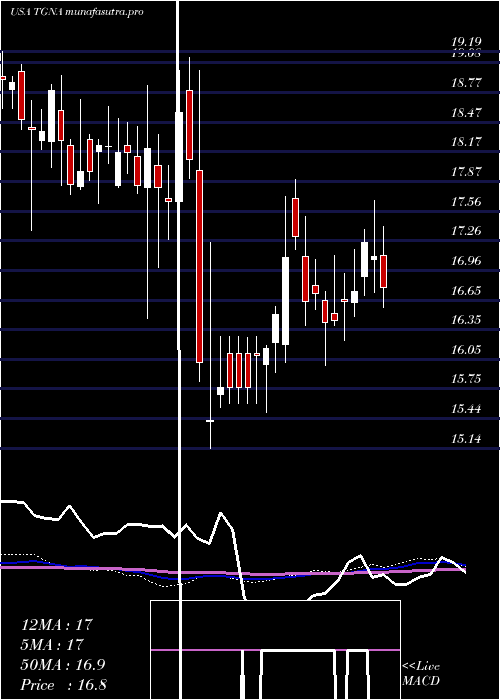500x700 pixels.
Task: Click the 15.44 price axis label
Action: (x=466, y=408)
